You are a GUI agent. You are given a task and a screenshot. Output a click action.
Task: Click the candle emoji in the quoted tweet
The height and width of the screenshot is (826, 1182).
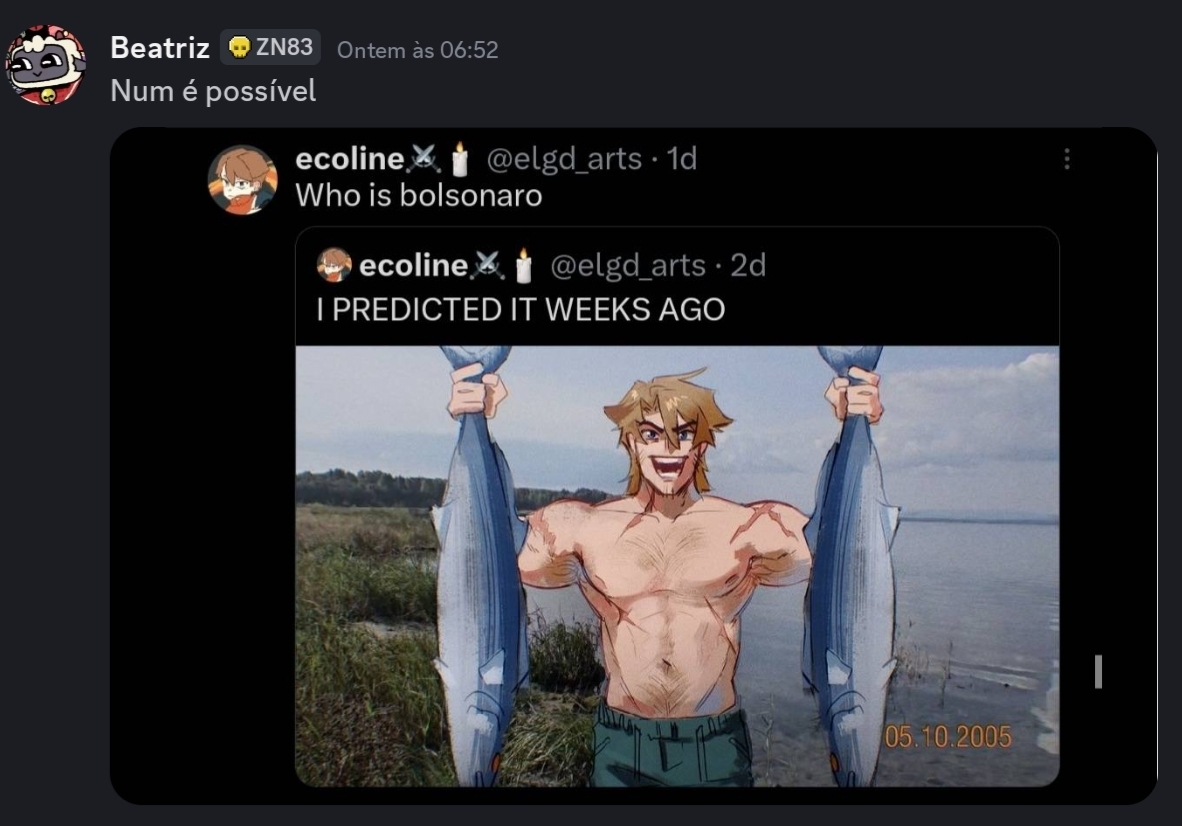(x=521, y=266)
